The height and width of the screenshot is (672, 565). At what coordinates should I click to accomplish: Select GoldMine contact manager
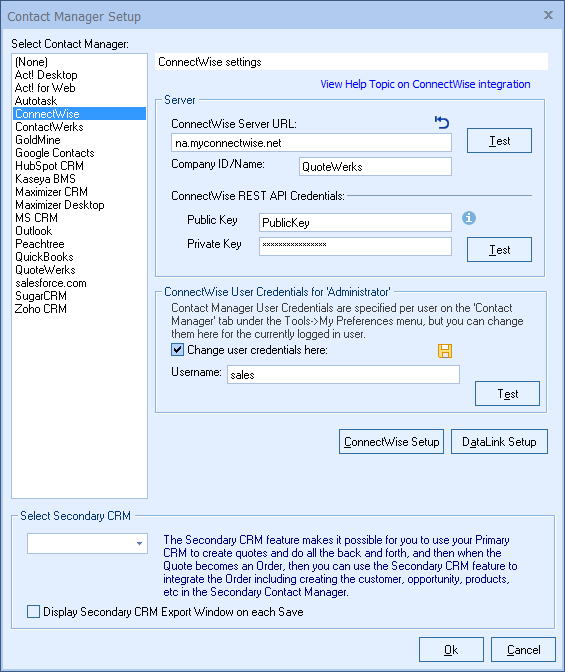coord(79,140)
